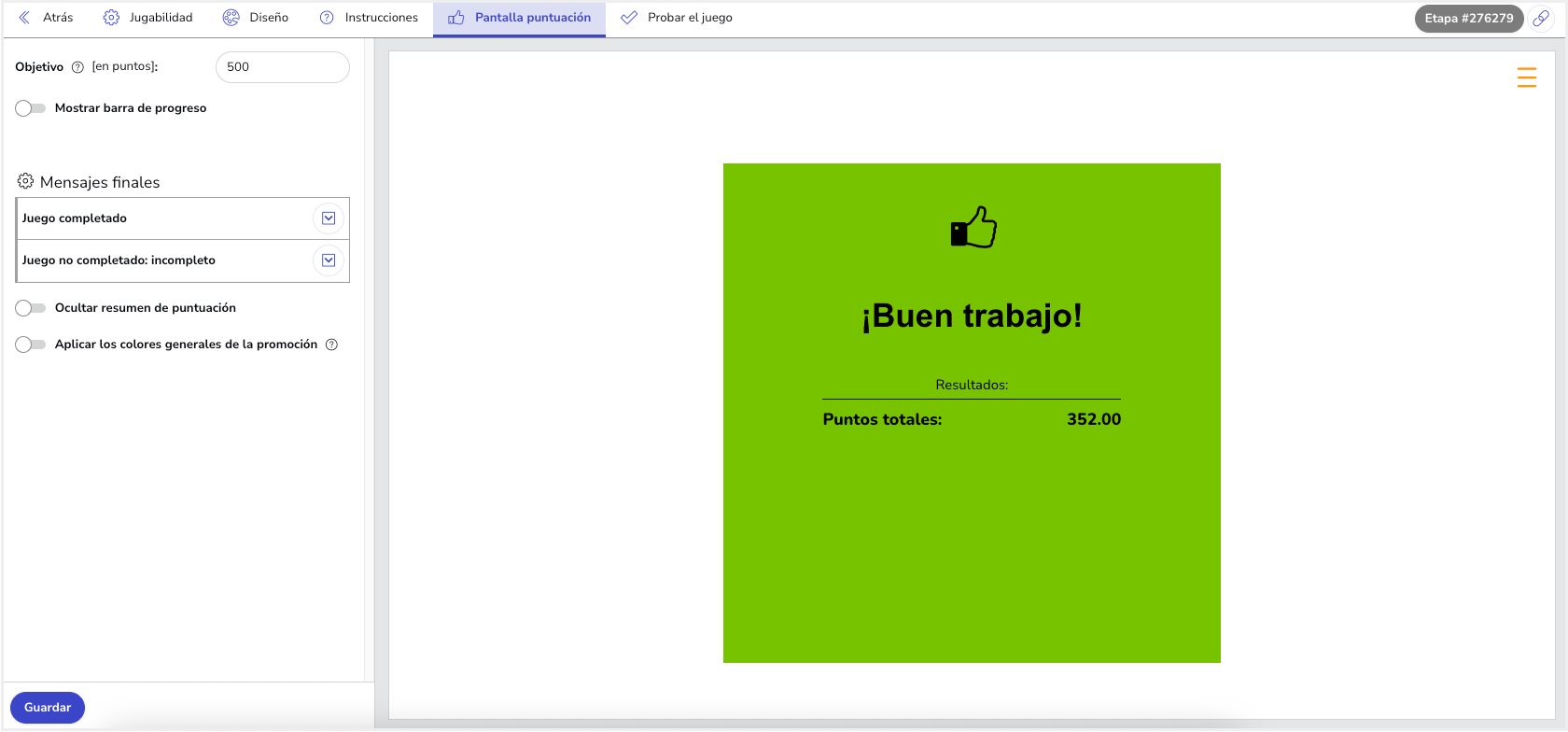Click help icon next to promoción colors
Viewport: 1568px width, 732px height.
tap(331, 345)
